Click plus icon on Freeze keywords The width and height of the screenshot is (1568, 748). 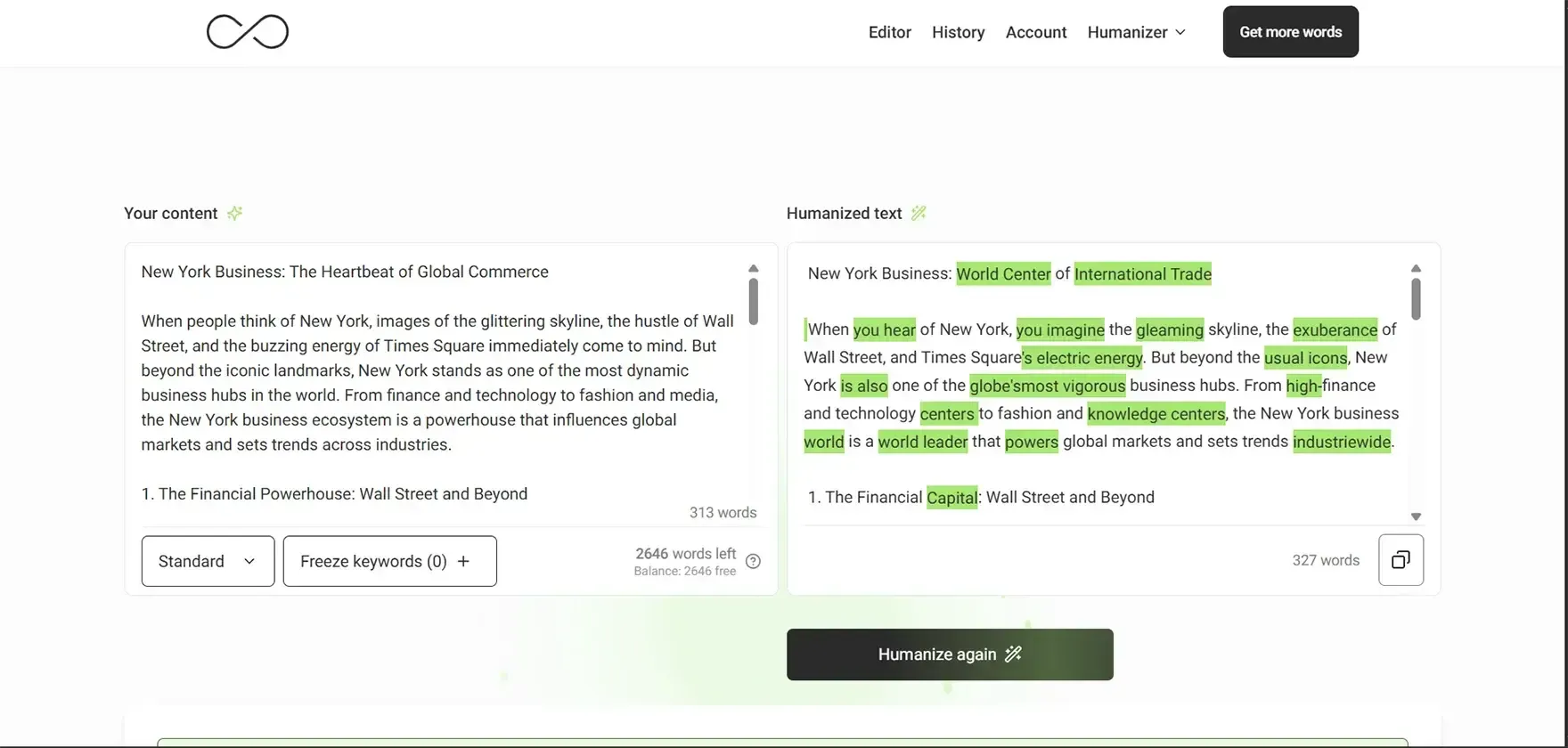(463, 561)
